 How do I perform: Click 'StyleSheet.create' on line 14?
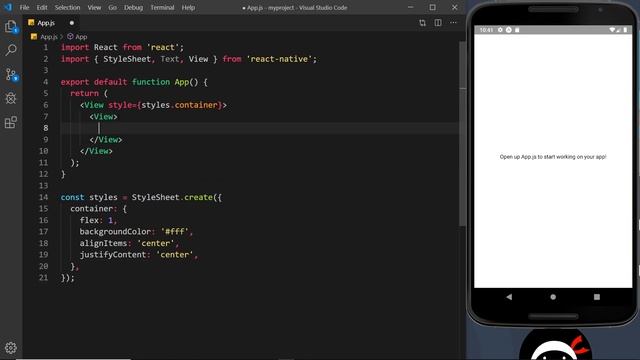(x=172, y=197)
